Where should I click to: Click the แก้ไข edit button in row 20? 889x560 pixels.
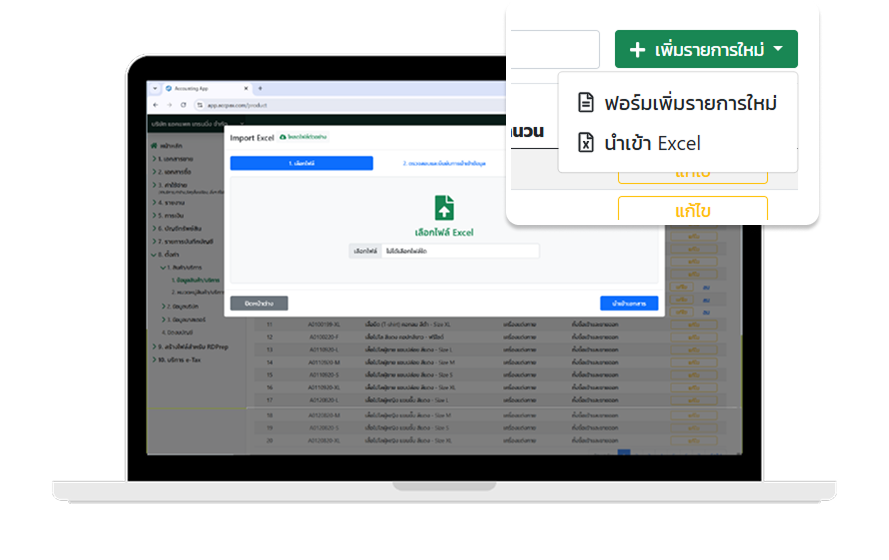(x=694, y=440)
